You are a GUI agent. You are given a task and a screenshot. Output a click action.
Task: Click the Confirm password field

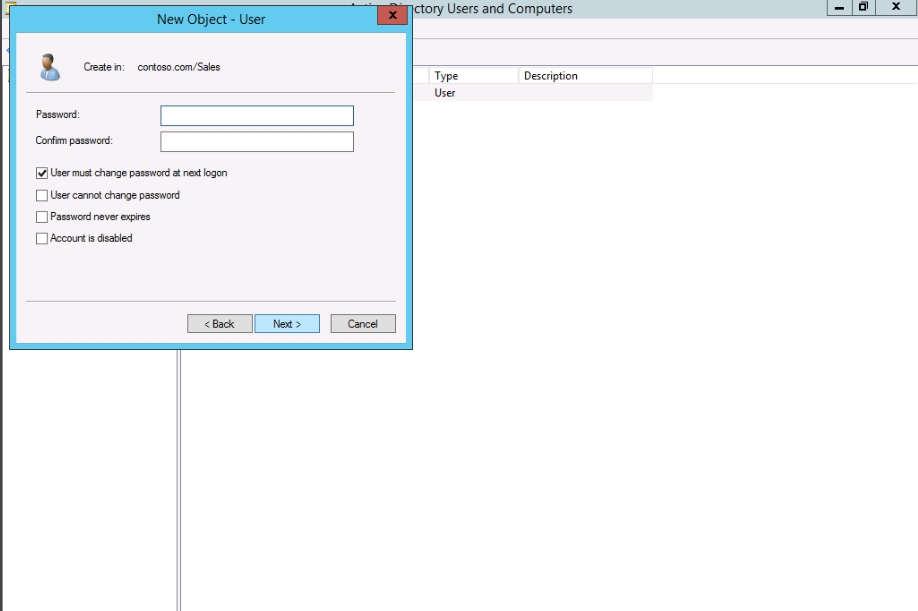(x=257, y=142)
